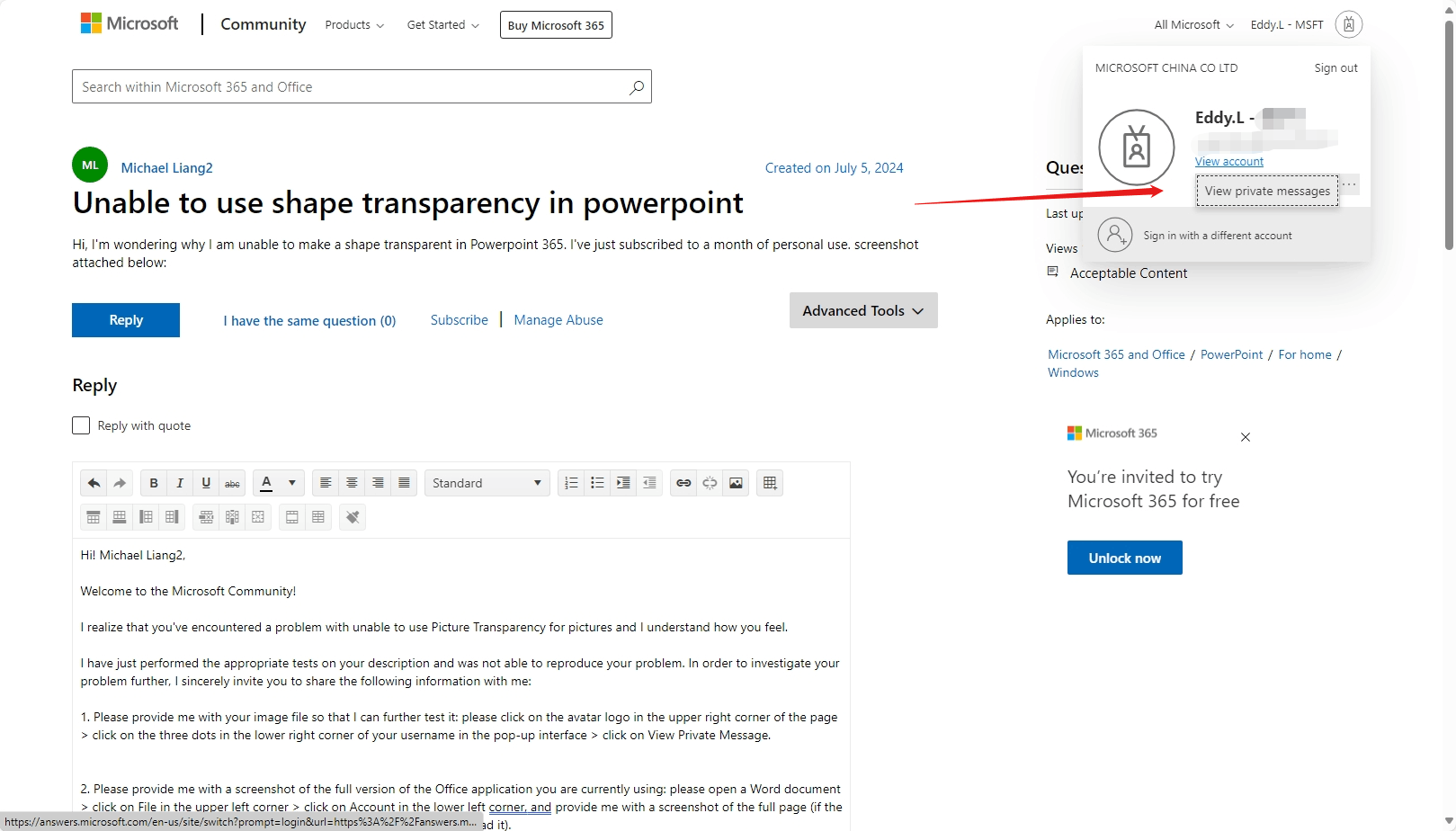1456x831 pixels.
Task: Center align the text
Action: tap(352, 483)
